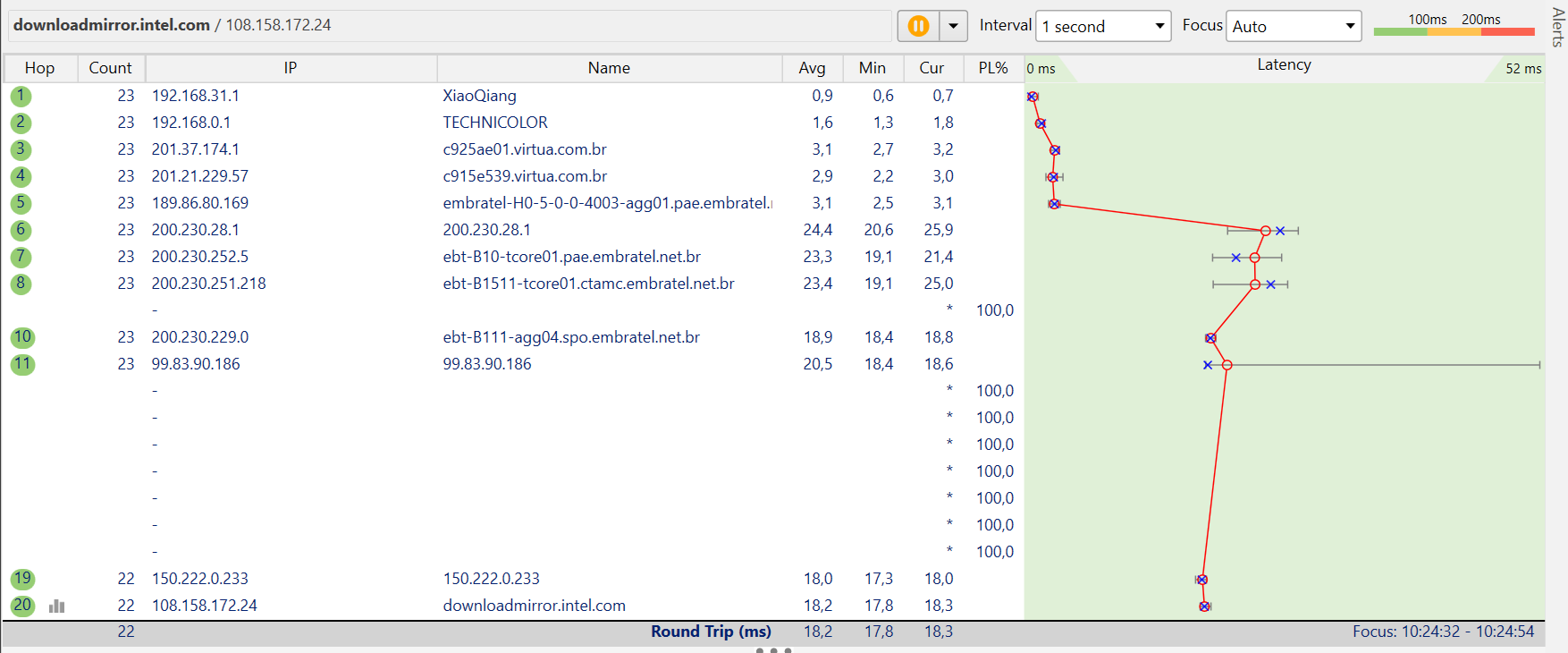
Task: Select hop 19 green circle icon
Action: point(22,579)
